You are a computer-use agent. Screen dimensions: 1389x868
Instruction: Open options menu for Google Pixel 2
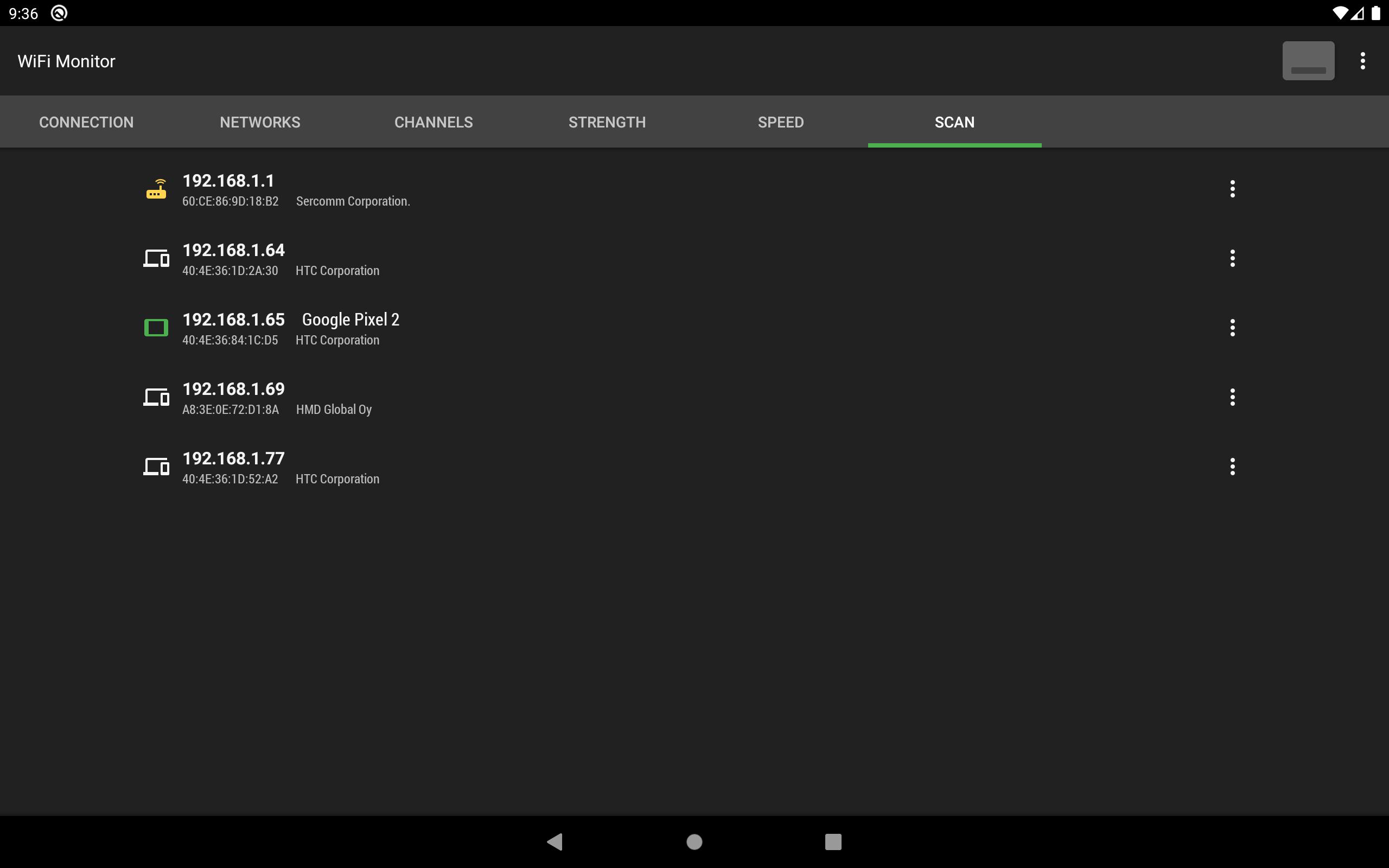(1232, 328)
